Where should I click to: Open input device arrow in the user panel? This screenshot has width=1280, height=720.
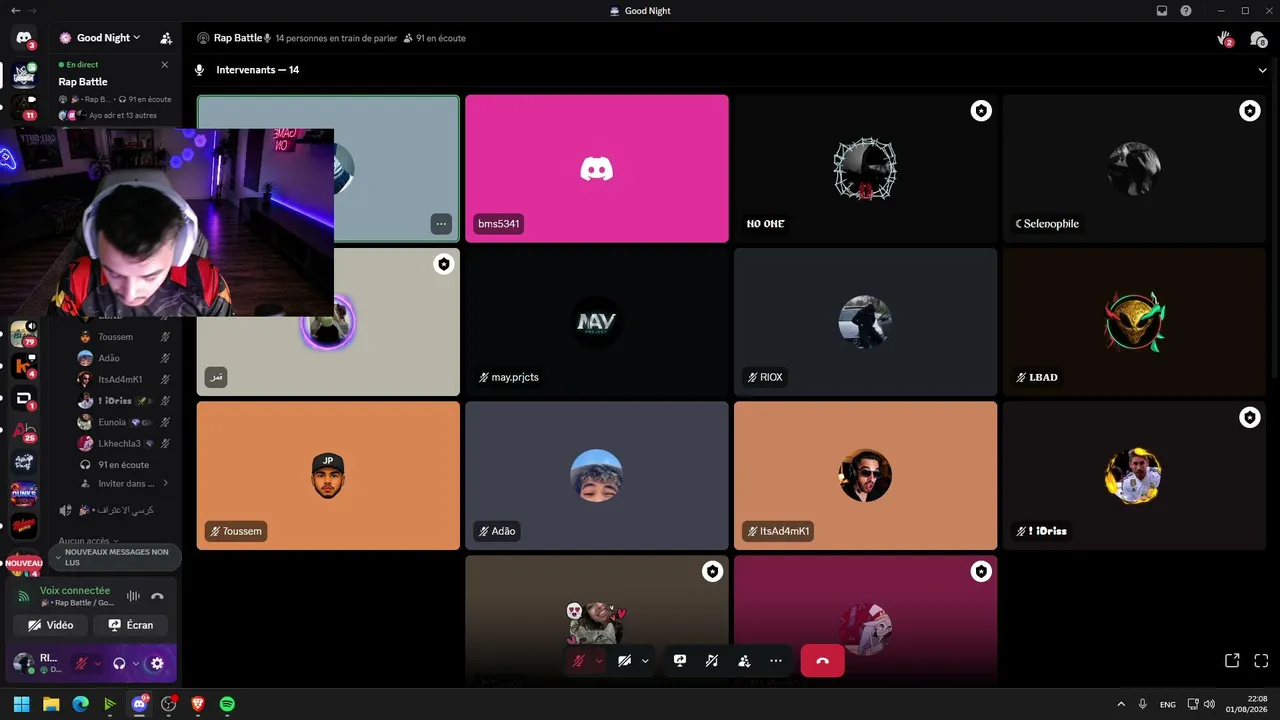tap(98, 663)
